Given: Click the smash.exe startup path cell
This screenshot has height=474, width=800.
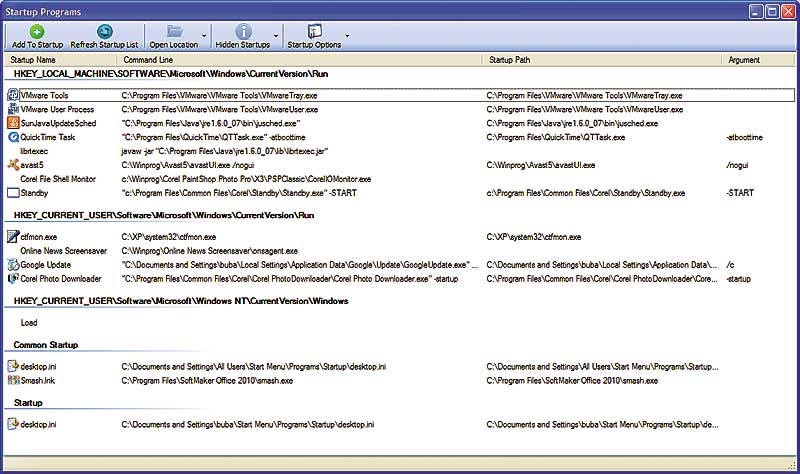Looking at the screenshot, I should (x=572, y=381).
